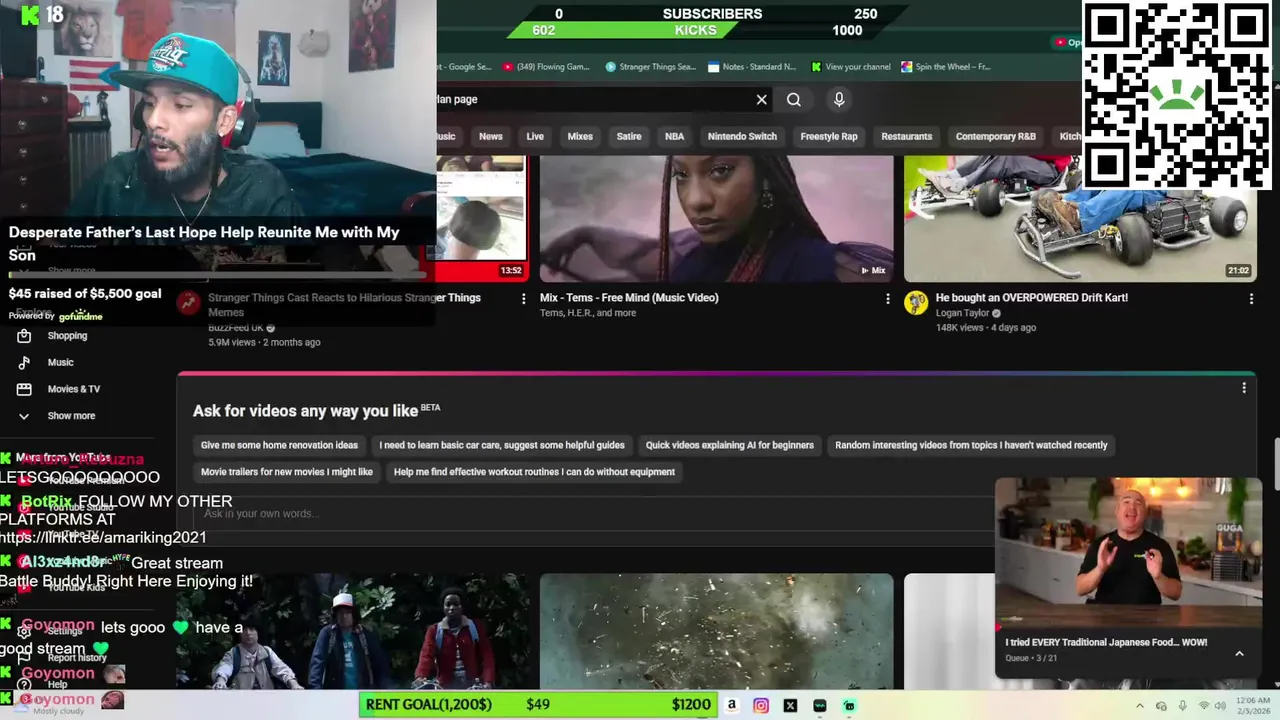Screen dimensions: 1280x720
Task: Open the green taskbar app icon
Action: click(849, 705)
